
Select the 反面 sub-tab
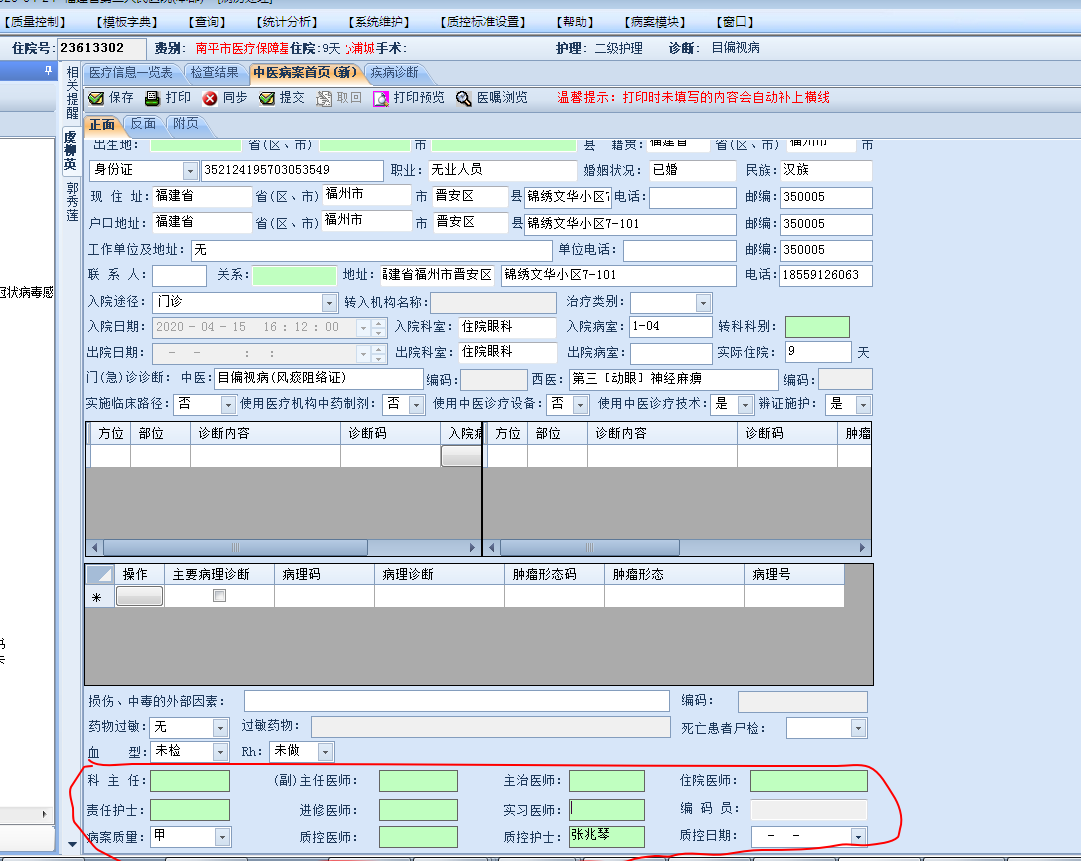click(x=143, y=124)
